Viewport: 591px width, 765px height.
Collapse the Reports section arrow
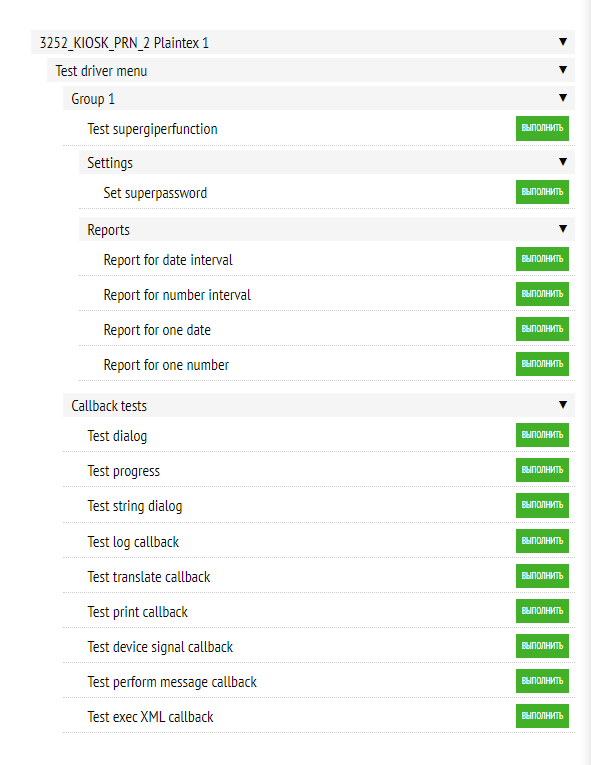563,229
